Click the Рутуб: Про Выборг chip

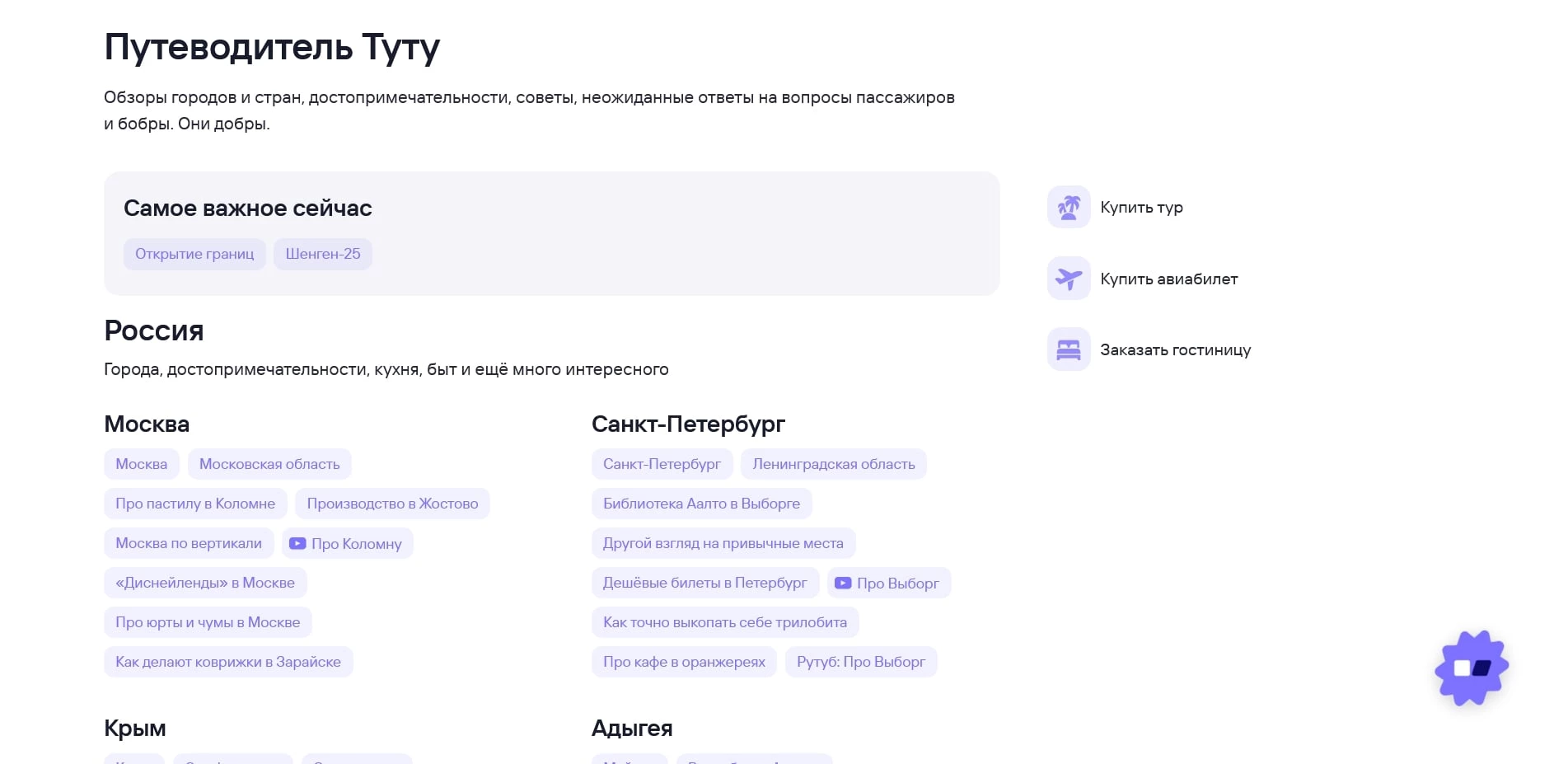860,662
